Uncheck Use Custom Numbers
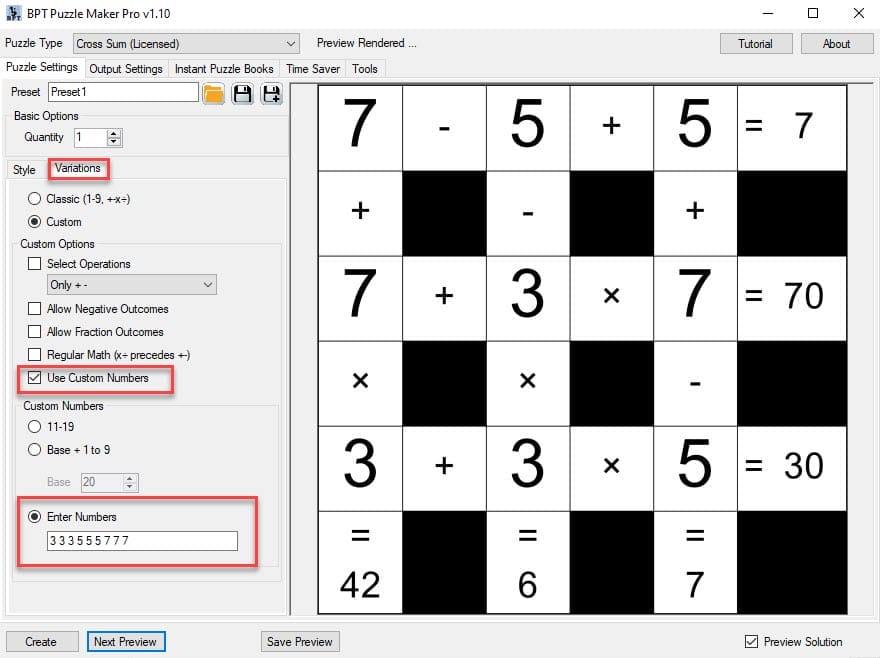 coord(35,378)
